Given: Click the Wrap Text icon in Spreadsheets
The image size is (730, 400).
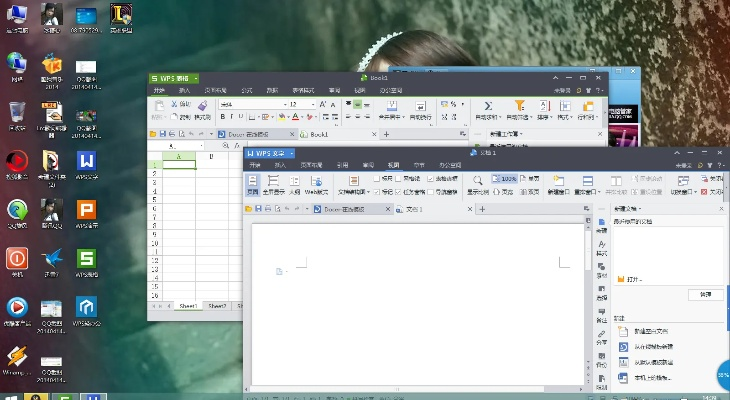Looking at the screenshot, I should coord(420,110).
